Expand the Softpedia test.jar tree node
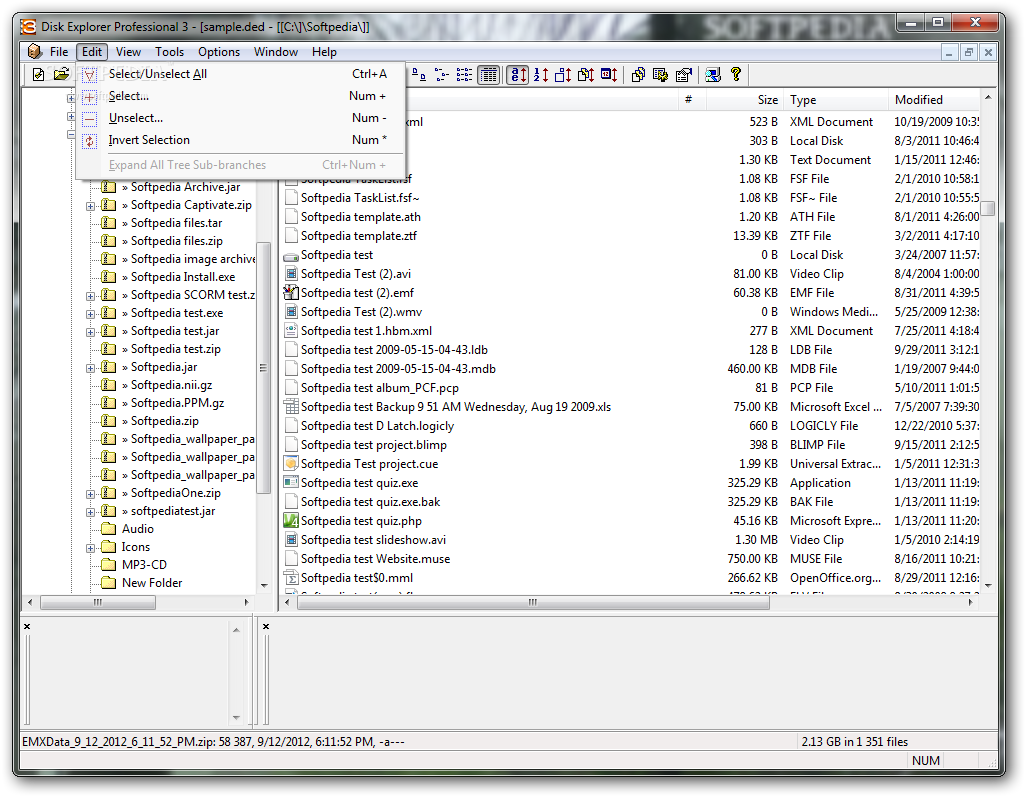The height and width of the screenshot is (797, 1026). point(90,332)
